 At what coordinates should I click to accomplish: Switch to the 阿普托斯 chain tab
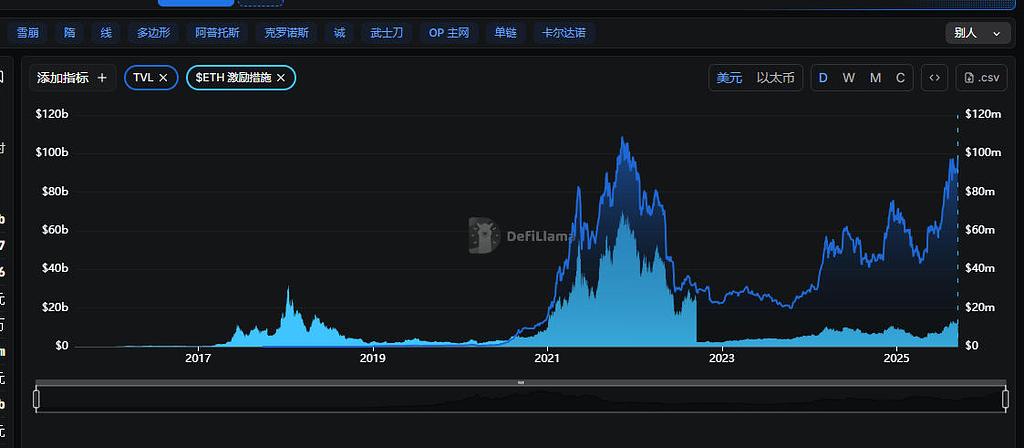click(x=217, y=33)
